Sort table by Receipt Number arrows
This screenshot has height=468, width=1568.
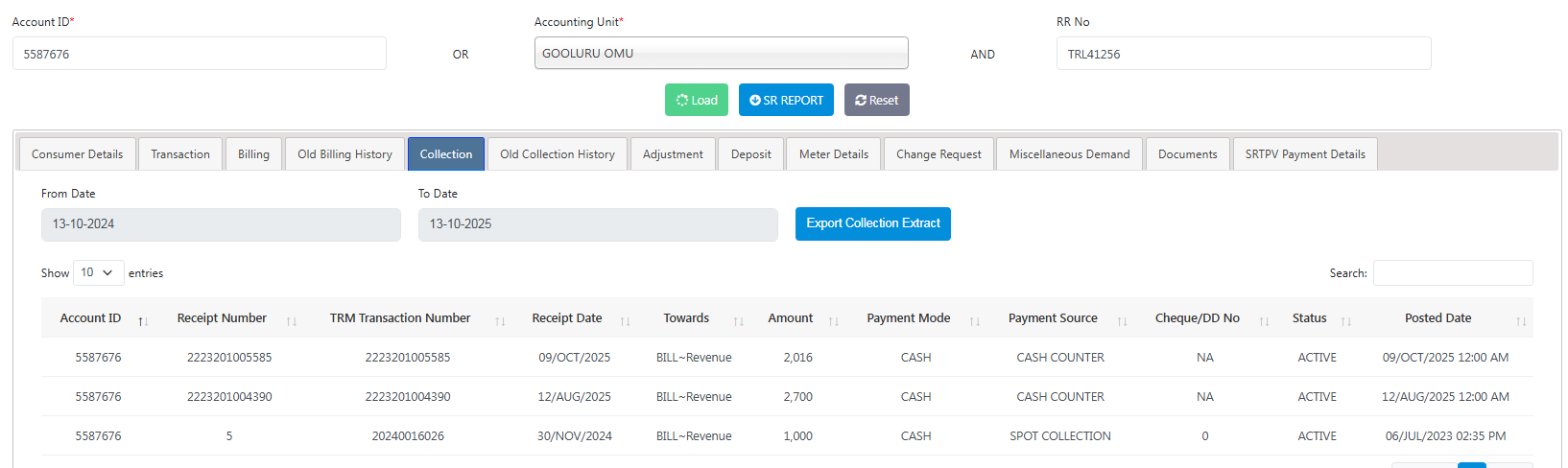click(292, 321)
